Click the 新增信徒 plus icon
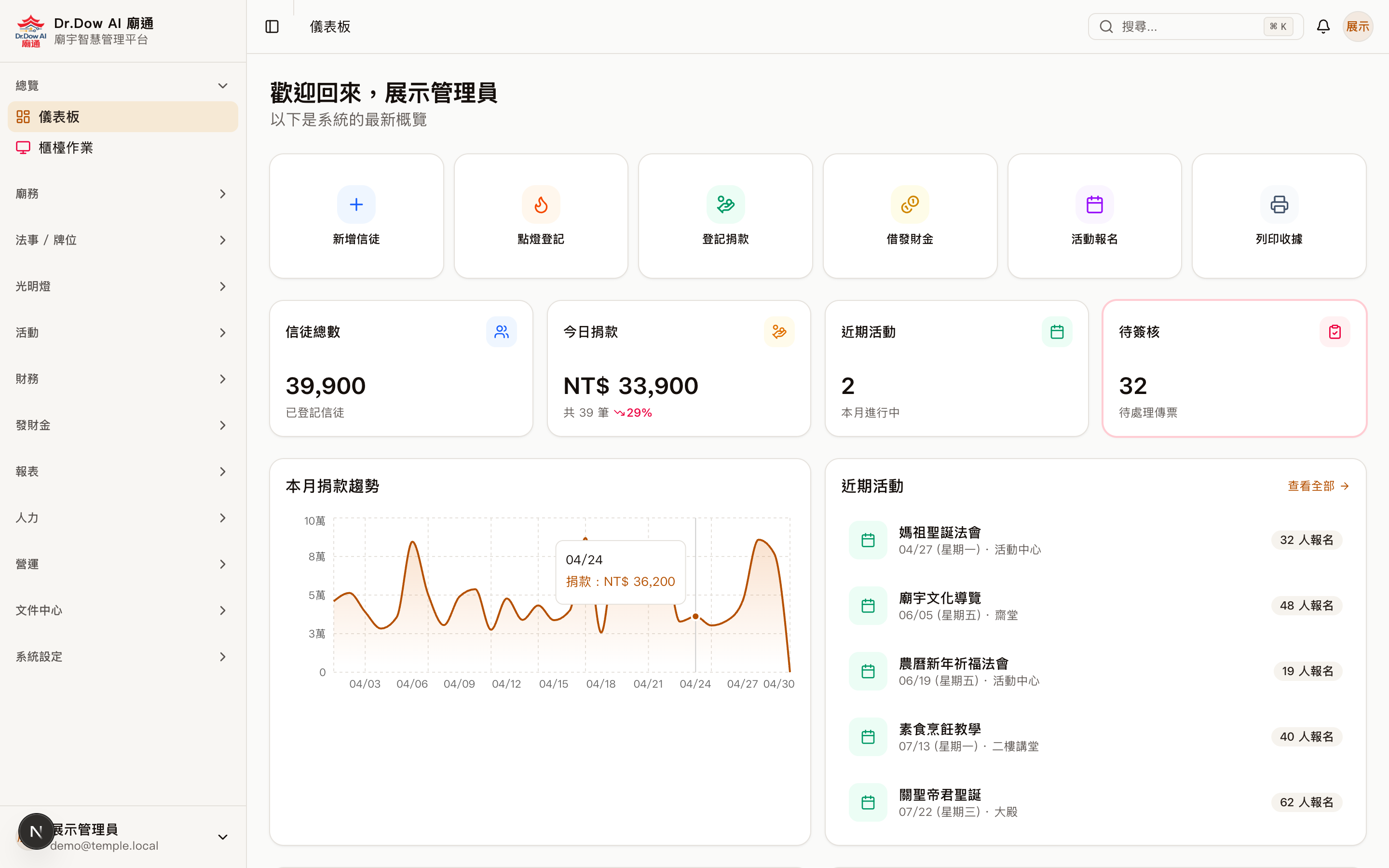 (356, 204)
